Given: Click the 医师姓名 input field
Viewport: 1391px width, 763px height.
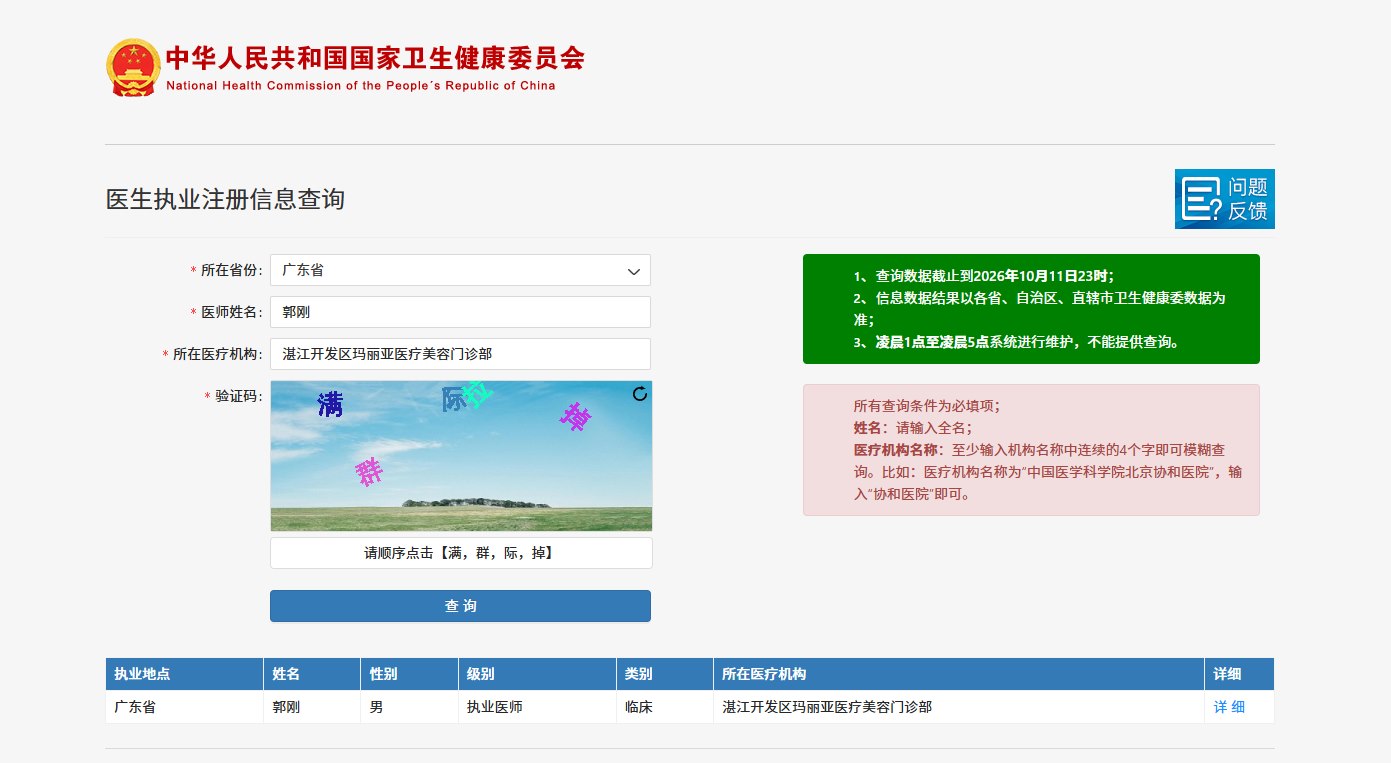Looking at the screenshot, I should coord(460,312).
